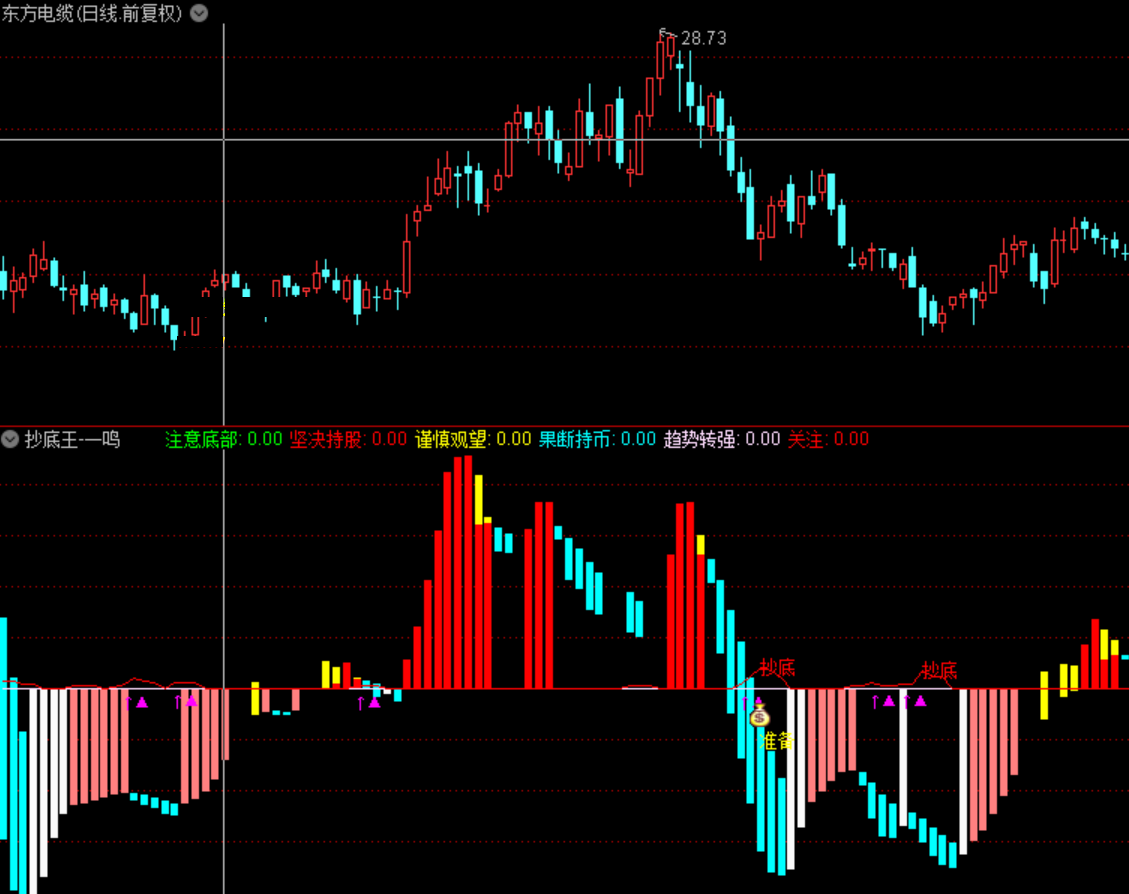Viewport: 1129px width, 894px height.
Task: Click the money bag signal icon
Action: [x=759, y=715]
